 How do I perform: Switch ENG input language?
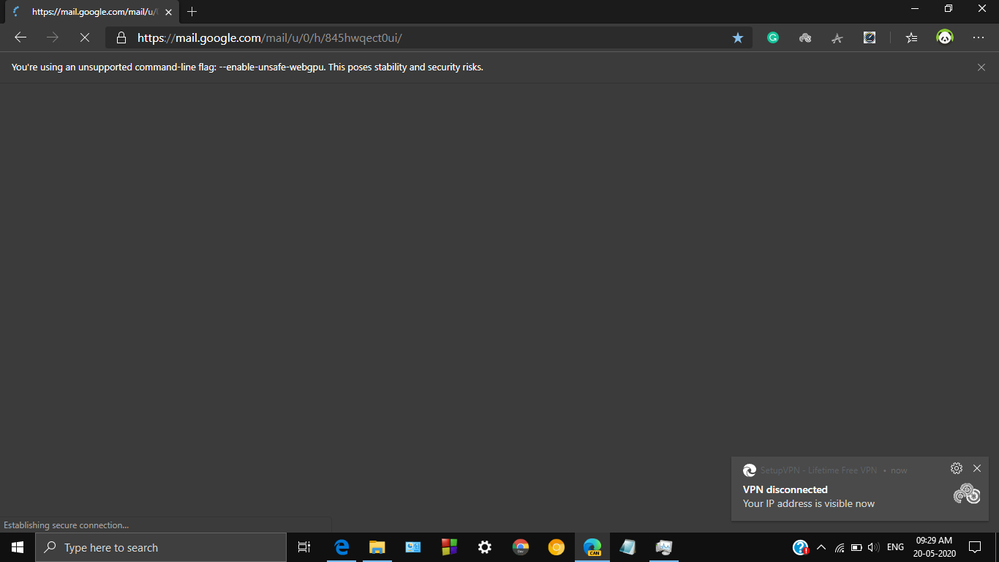895,547
